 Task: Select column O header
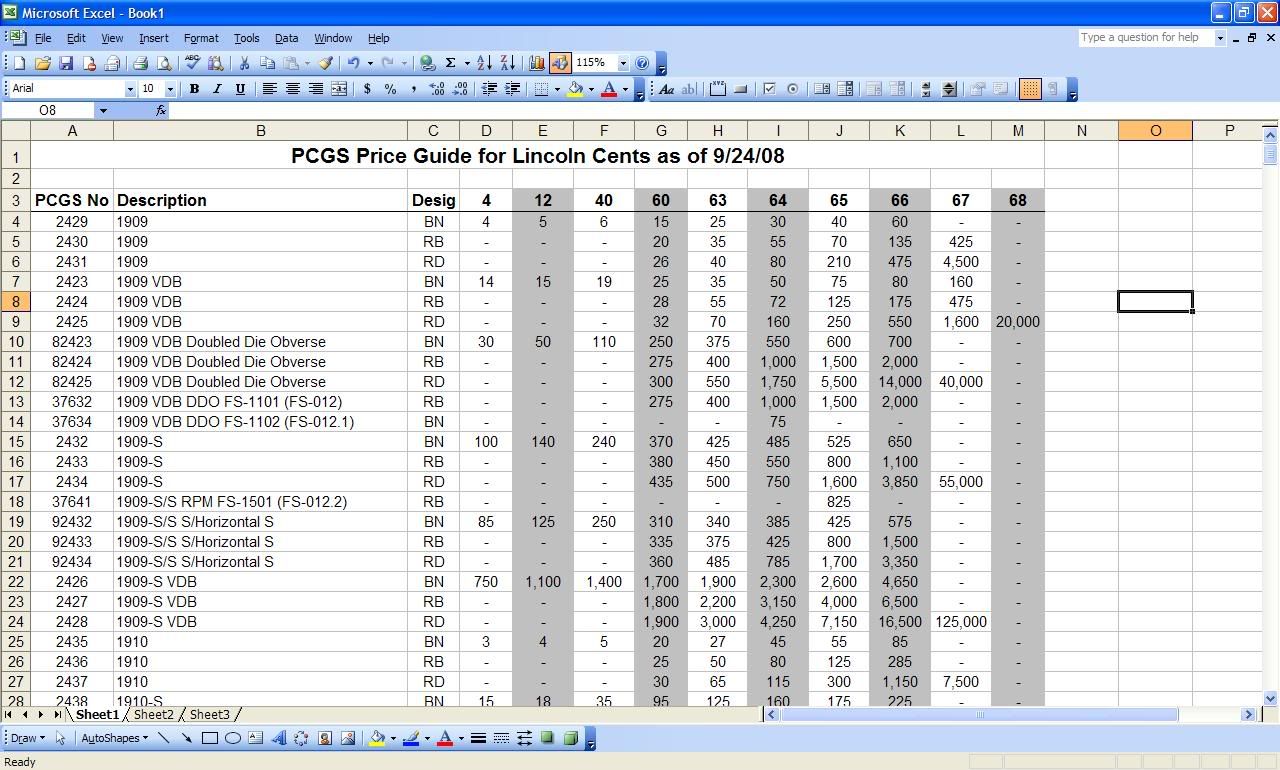click(1155, 130)
